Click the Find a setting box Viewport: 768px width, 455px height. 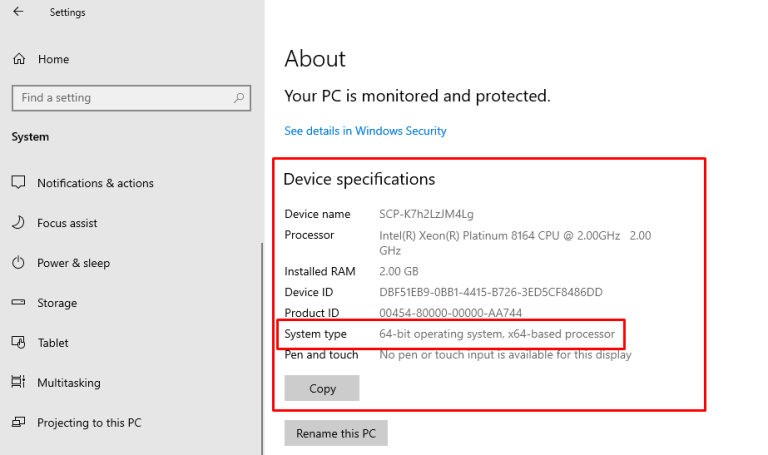tap(131, 98)
